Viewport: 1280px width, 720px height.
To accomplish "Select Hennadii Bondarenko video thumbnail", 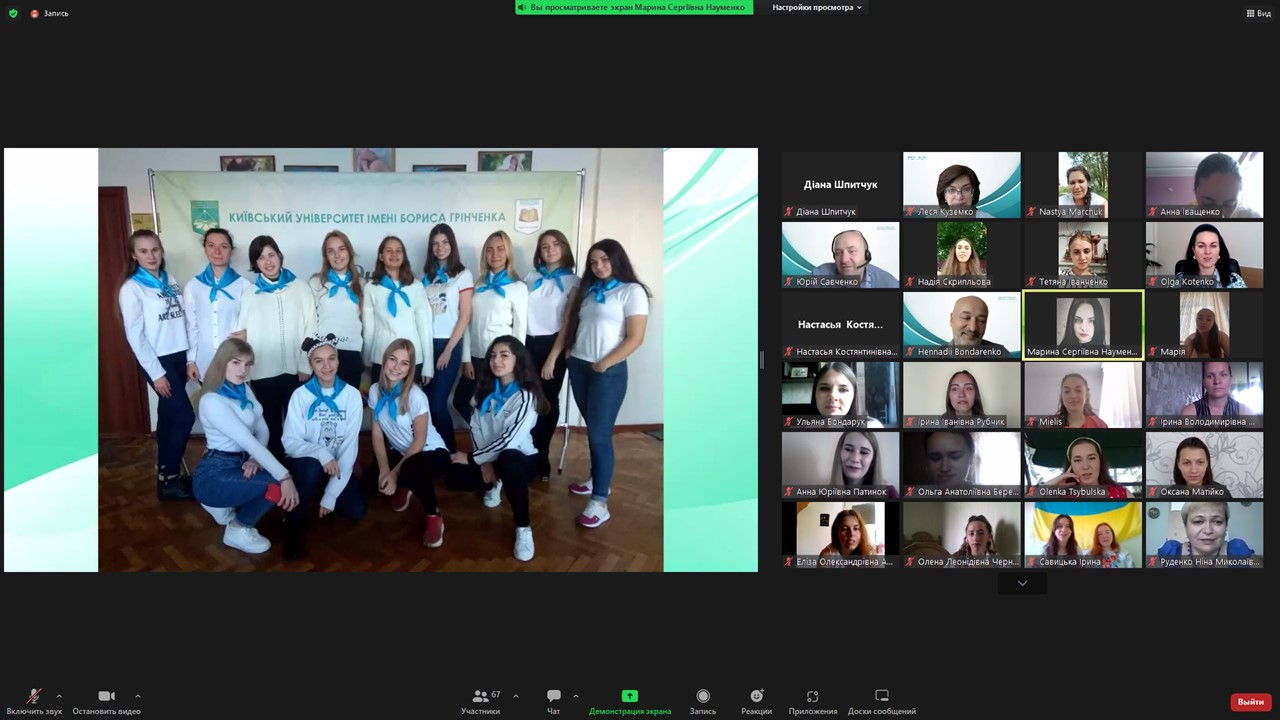I will click(962, 325).
